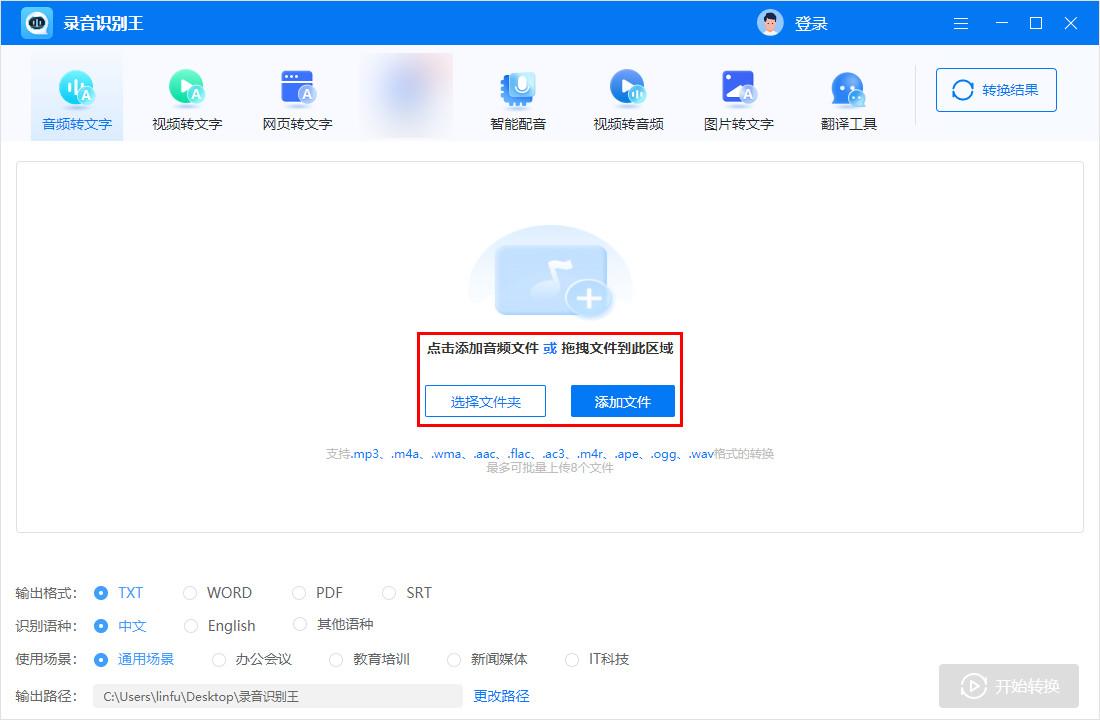Screen dimensions: 1100x720
Task: Select the 智能配音 smart dubbing tool
Action: click(x=517, y=95)
